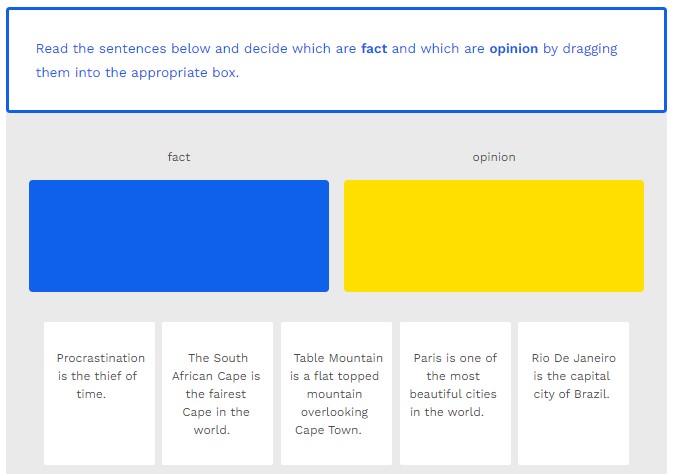Click the 'opinion' label above the yellow box
This screenshot has height=474, width=673.
(494, 157)
